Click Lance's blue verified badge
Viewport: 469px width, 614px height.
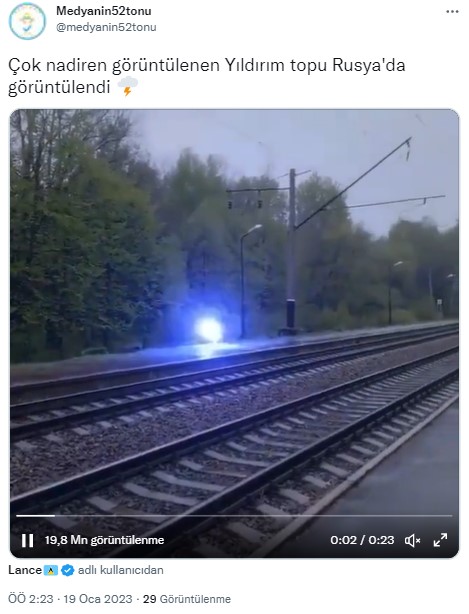click(68, 570)
